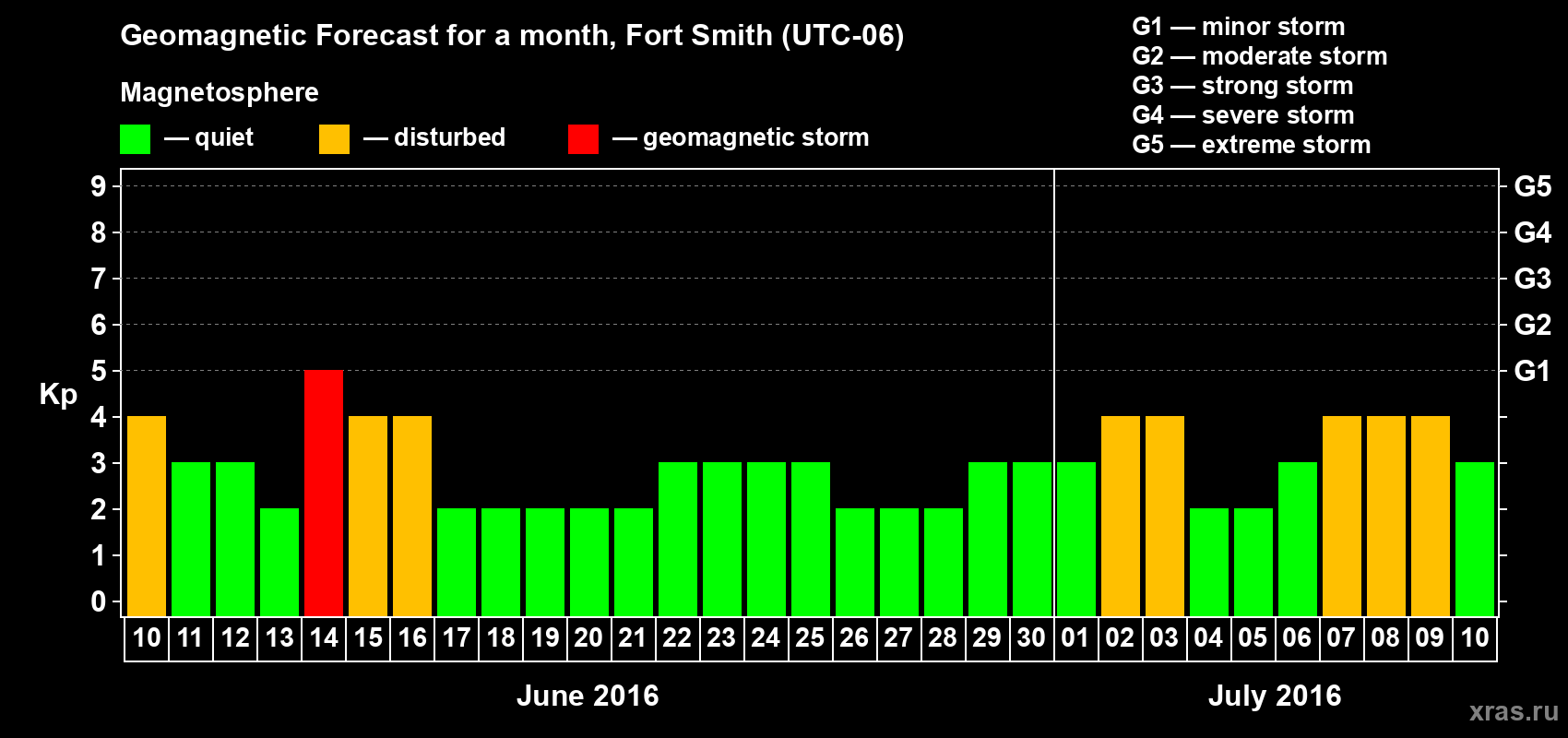The height and width of the screenshot is (738, 1568).
Task: Click the green bar above the last date label 10
Action: [1475, 540]
